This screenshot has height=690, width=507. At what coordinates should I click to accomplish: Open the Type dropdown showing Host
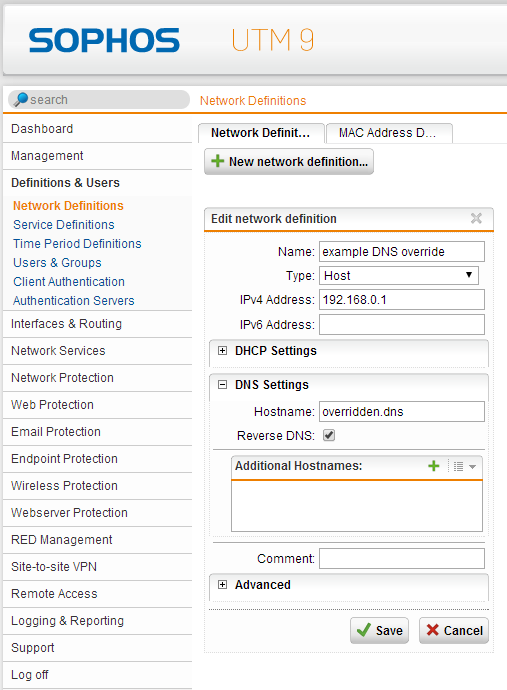coord(399,275)
